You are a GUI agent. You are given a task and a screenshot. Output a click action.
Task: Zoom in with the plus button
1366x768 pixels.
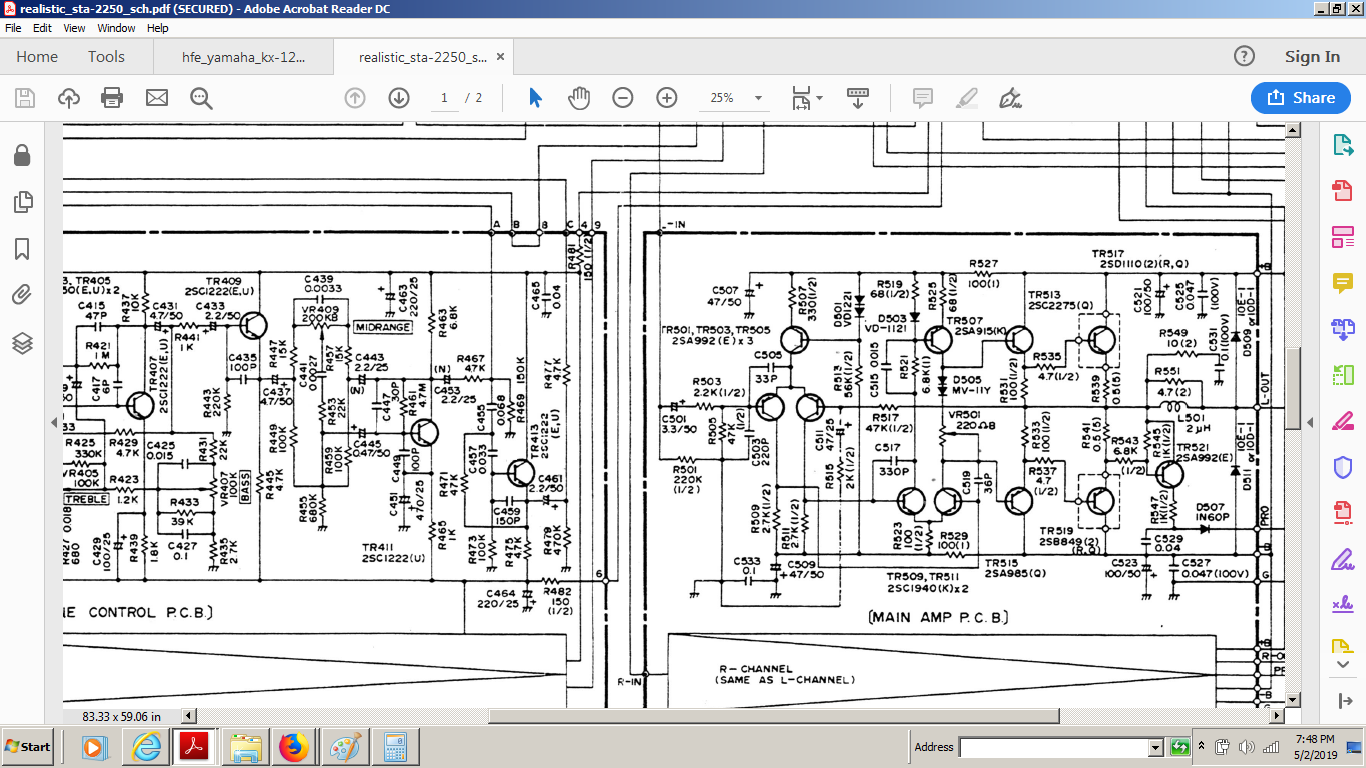(x=667, y=98)
